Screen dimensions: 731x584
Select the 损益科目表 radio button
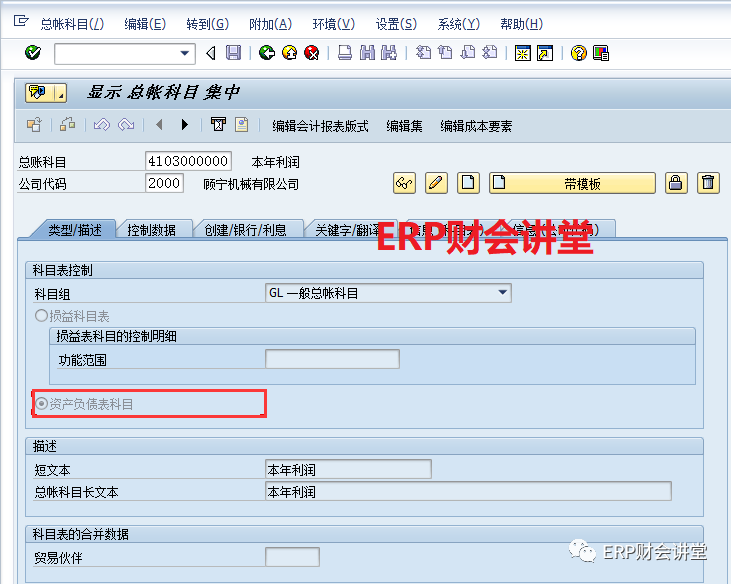pos(42,316)
